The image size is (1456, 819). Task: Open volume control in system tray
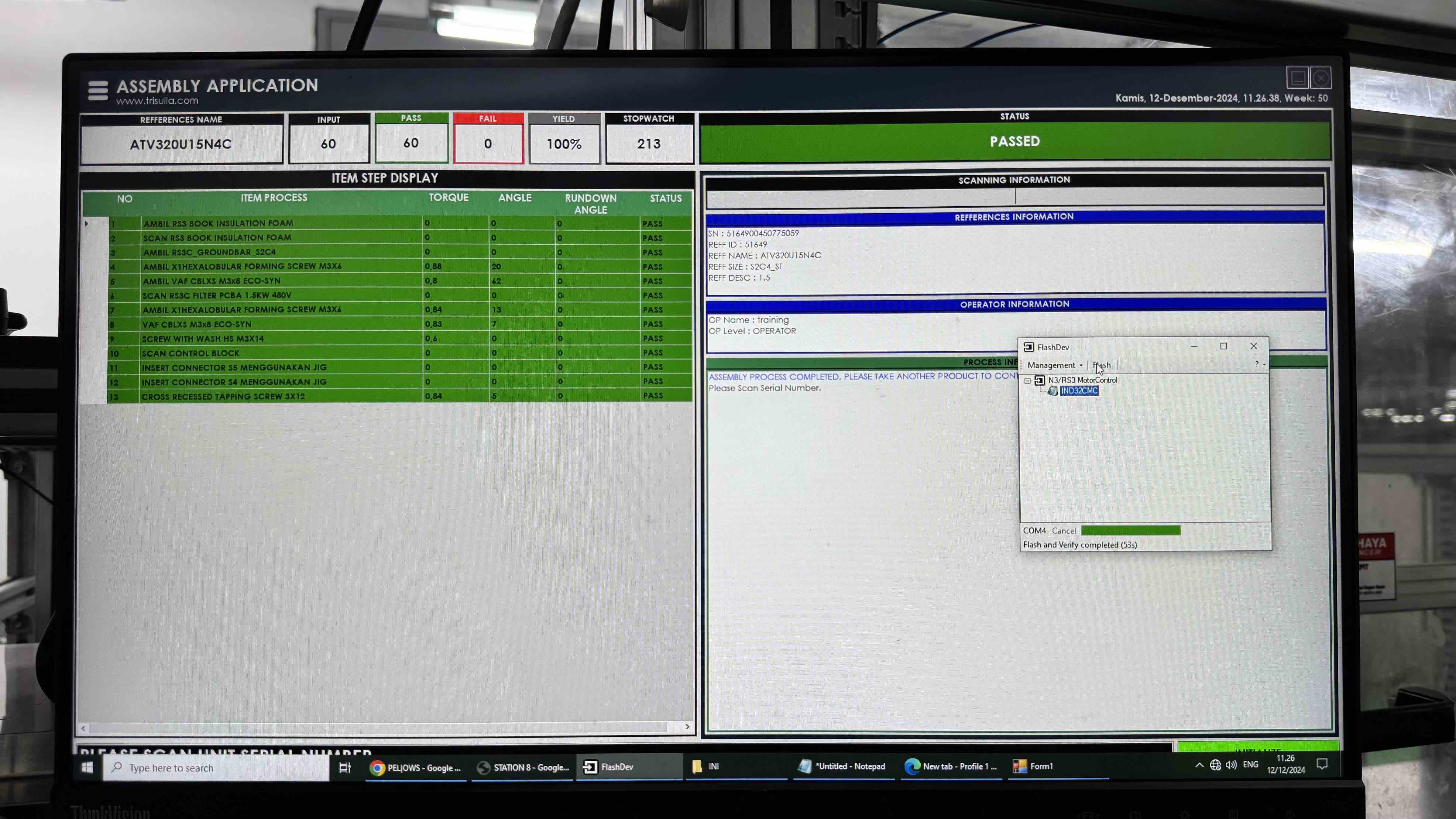coord(1231,765)
